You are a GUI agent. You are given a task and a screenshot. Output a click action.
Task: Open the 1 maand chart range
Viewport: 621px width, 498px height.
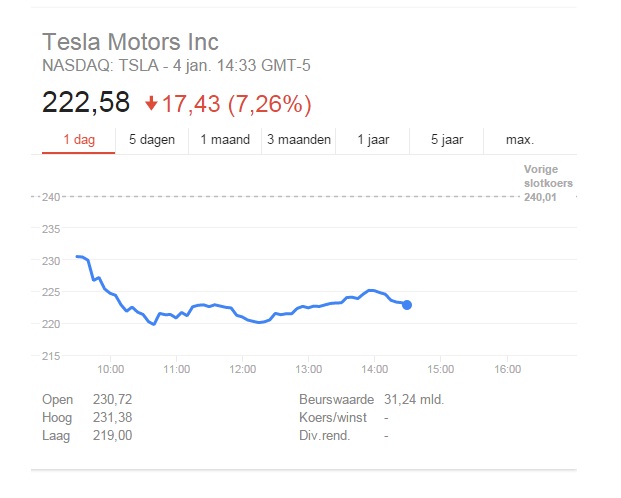tap(225, 140)
